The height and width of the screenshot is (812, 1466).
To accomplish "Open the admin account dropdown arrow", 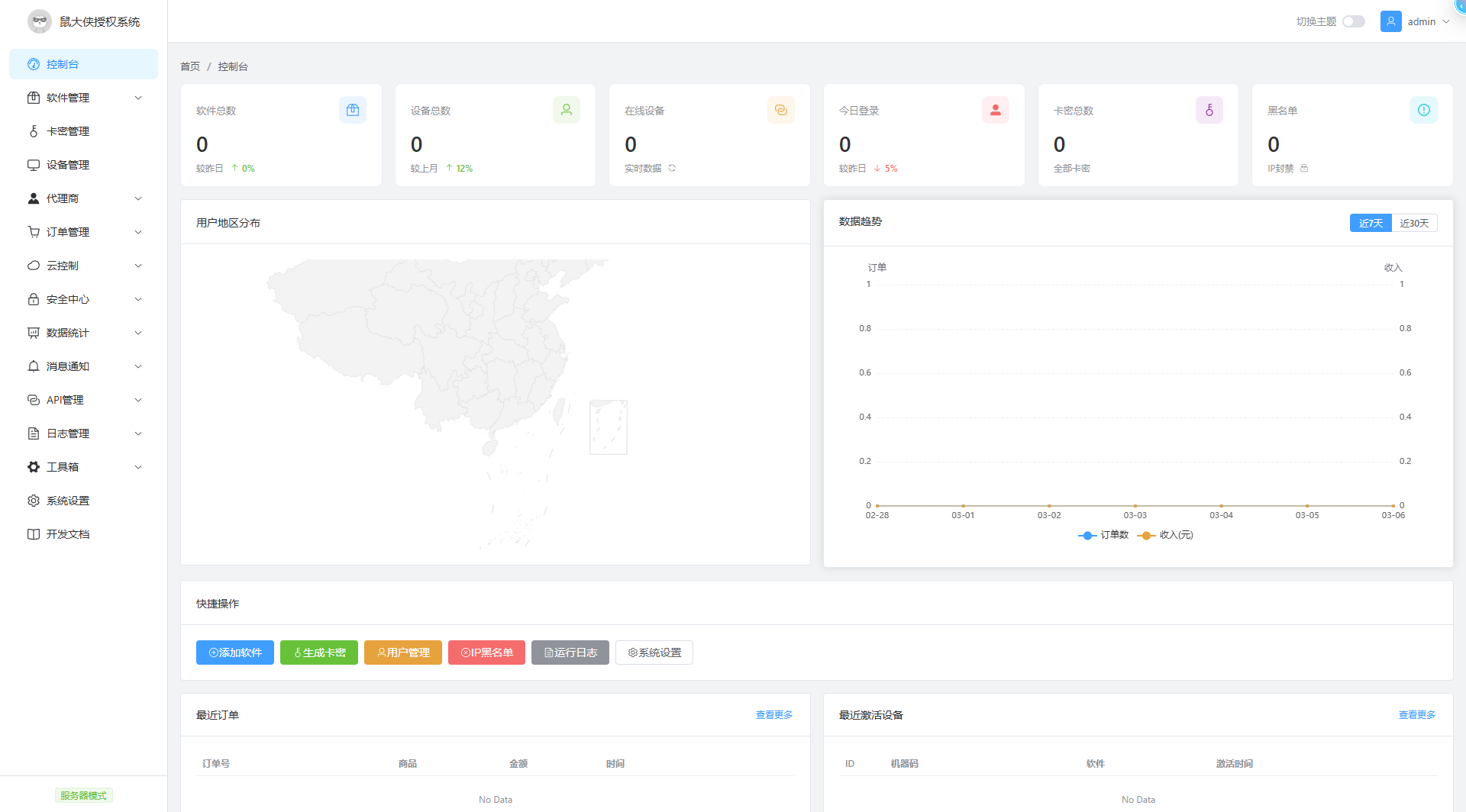I will click(x=1446, y=21).
